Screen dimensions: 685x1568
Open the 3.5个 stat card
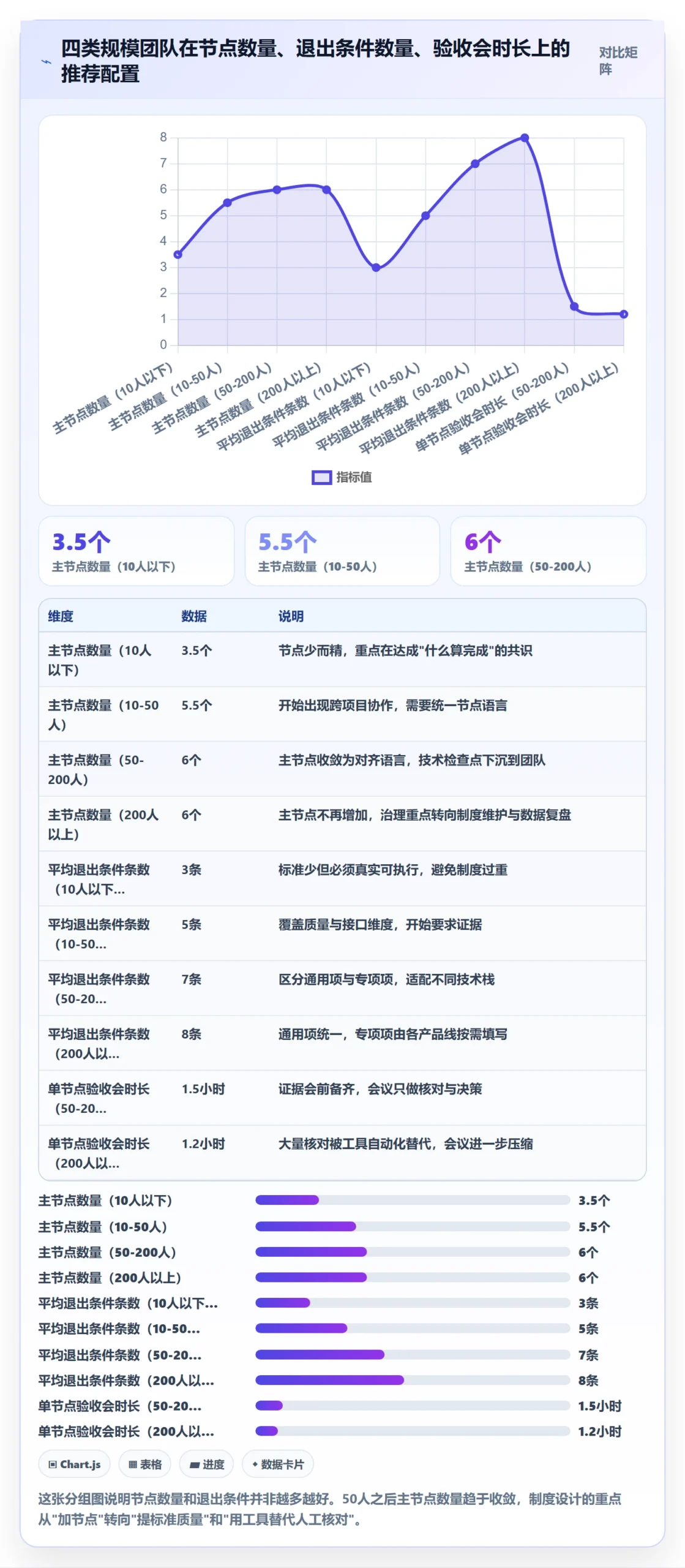(137, 551)
